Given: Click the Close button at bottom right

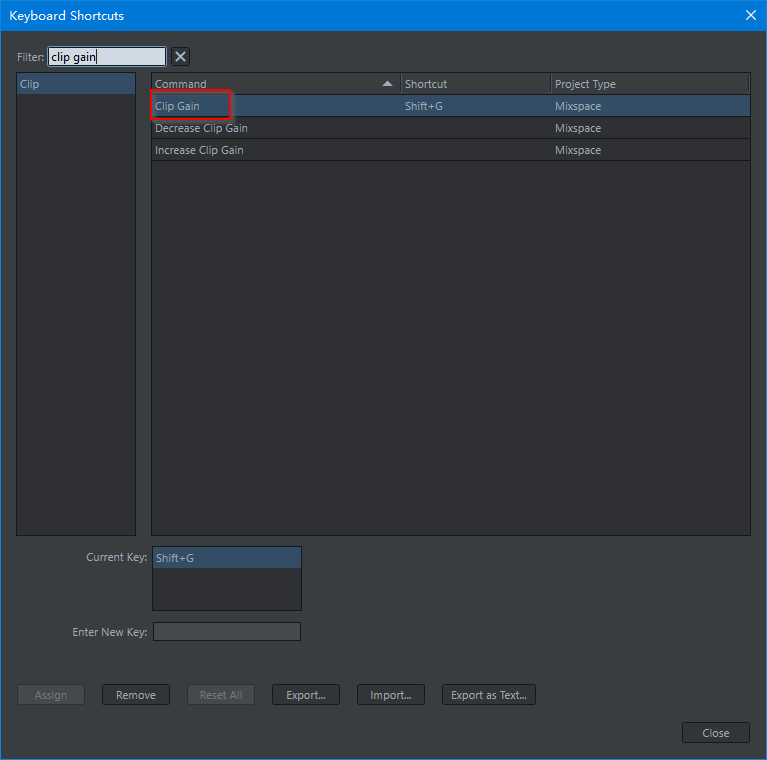Looking at the screenshot, I should point(715,733).
